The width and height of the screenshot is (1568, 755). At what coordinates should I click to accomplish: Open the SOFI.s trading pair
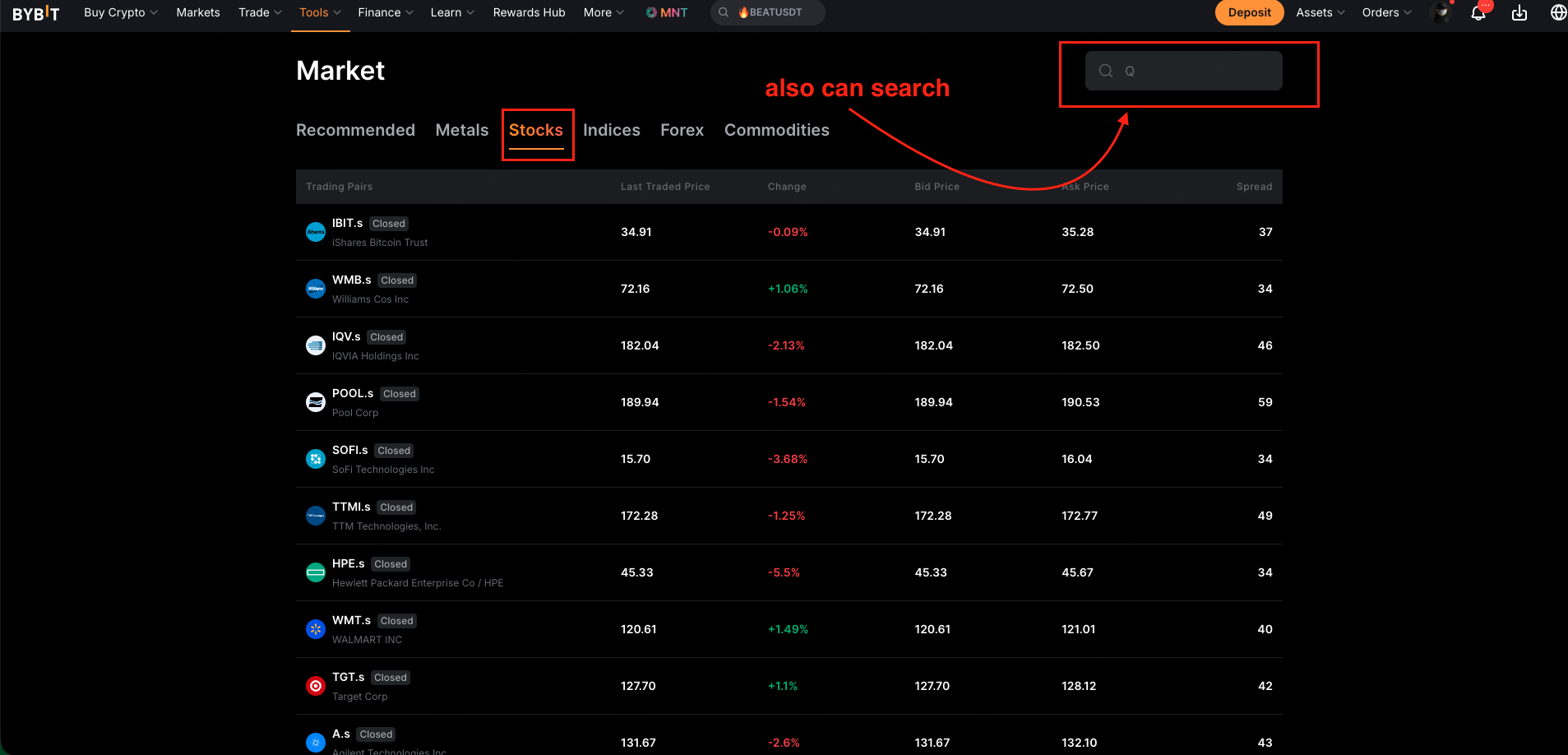[x=789, y=459]
